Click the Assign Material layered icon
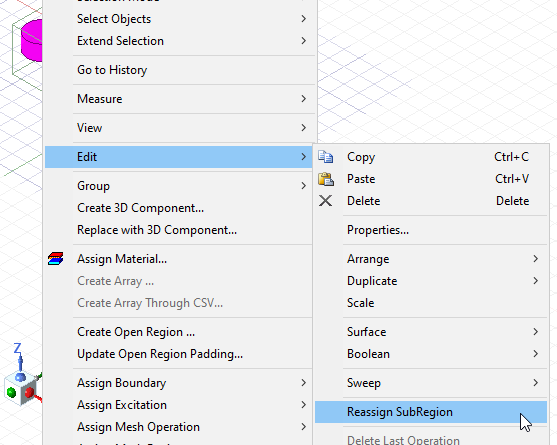The image size is (557, 445). (56, 259)
